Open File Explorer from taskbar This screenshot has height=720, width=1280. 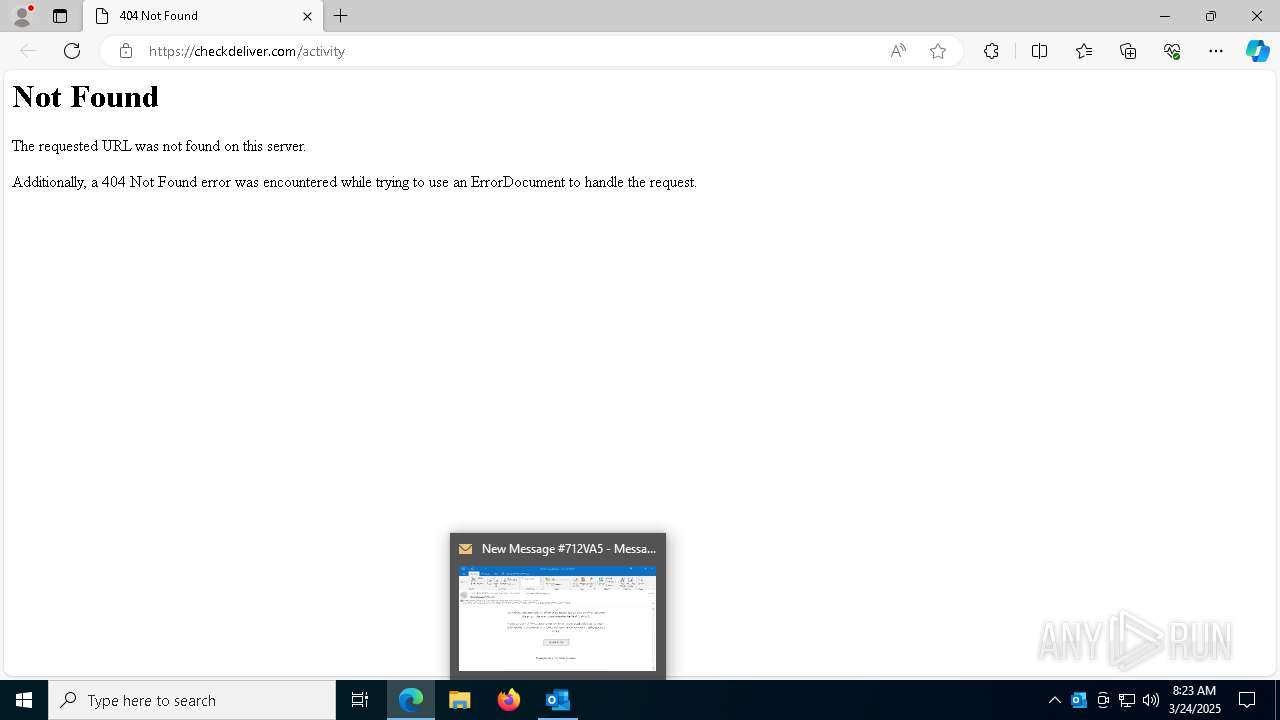click(x=460, y=700)
